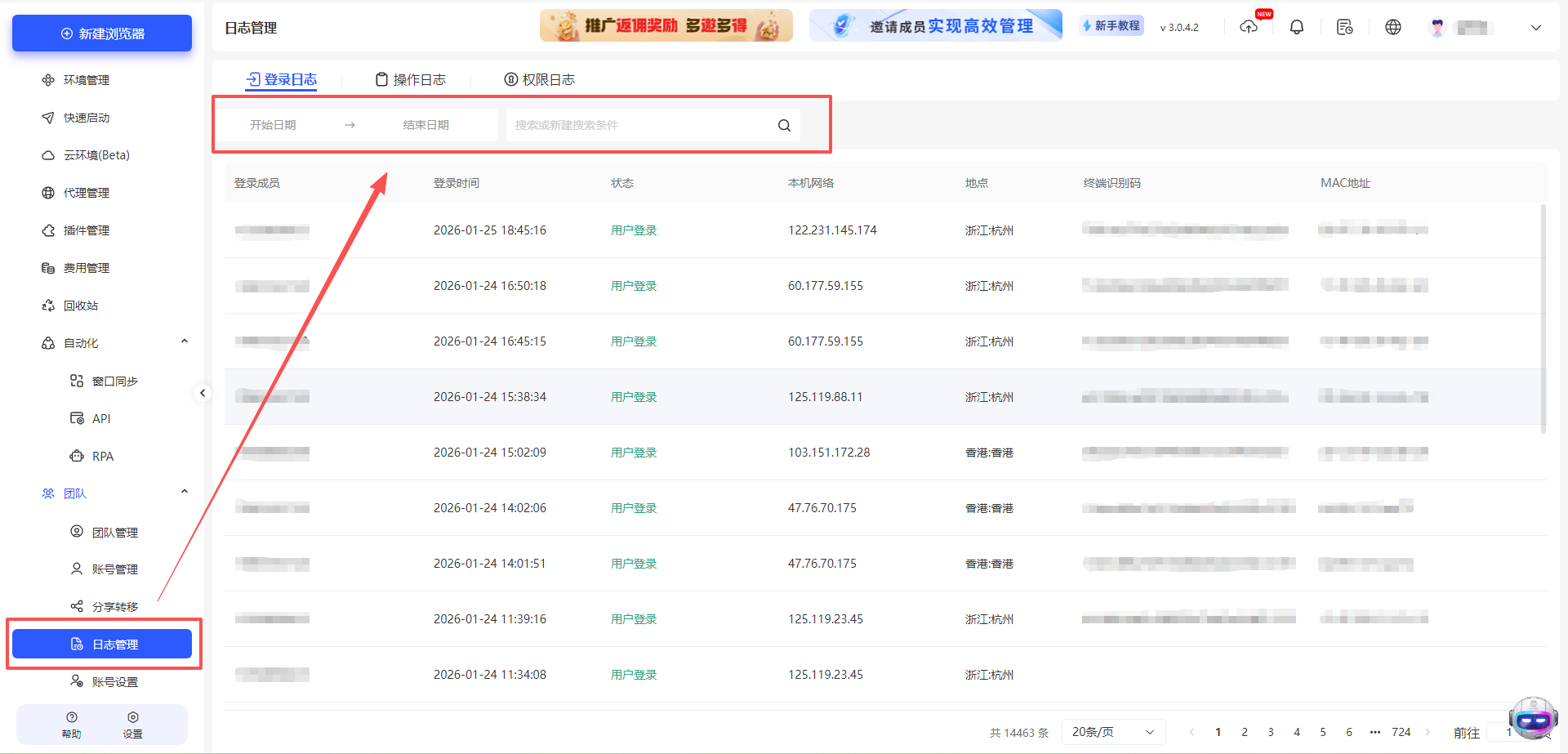Collapse the 团队 sidebar group

(185, 492)
